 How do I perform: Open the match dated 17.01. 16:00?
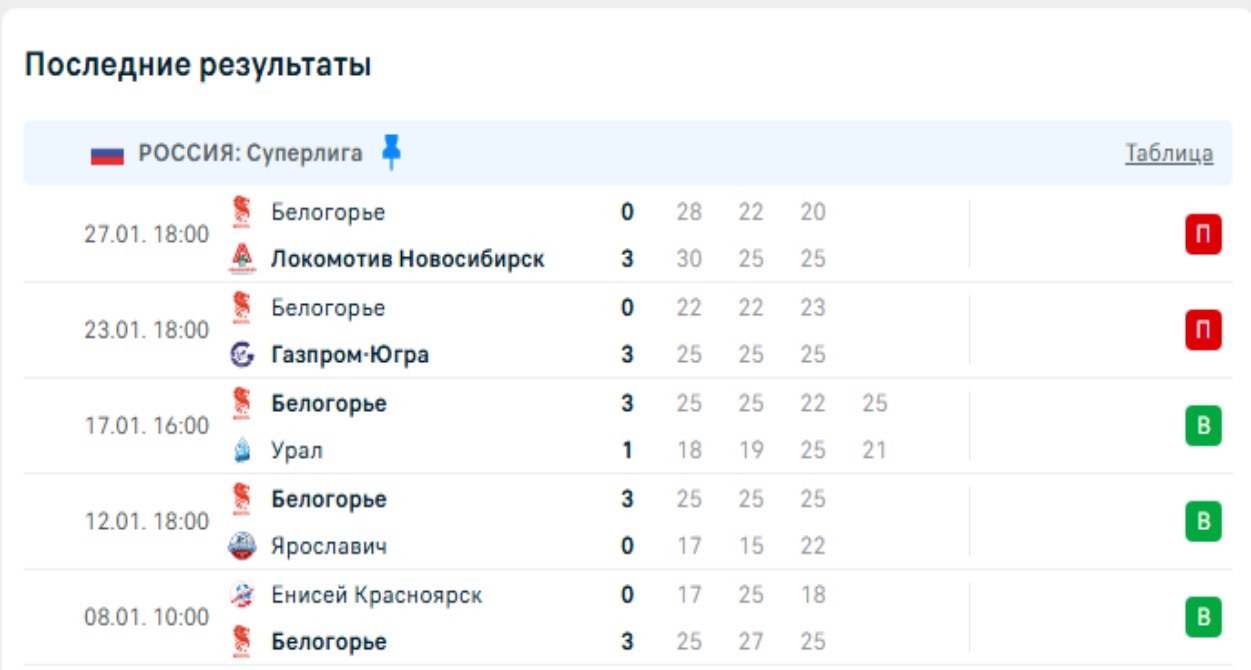[147, 426]
